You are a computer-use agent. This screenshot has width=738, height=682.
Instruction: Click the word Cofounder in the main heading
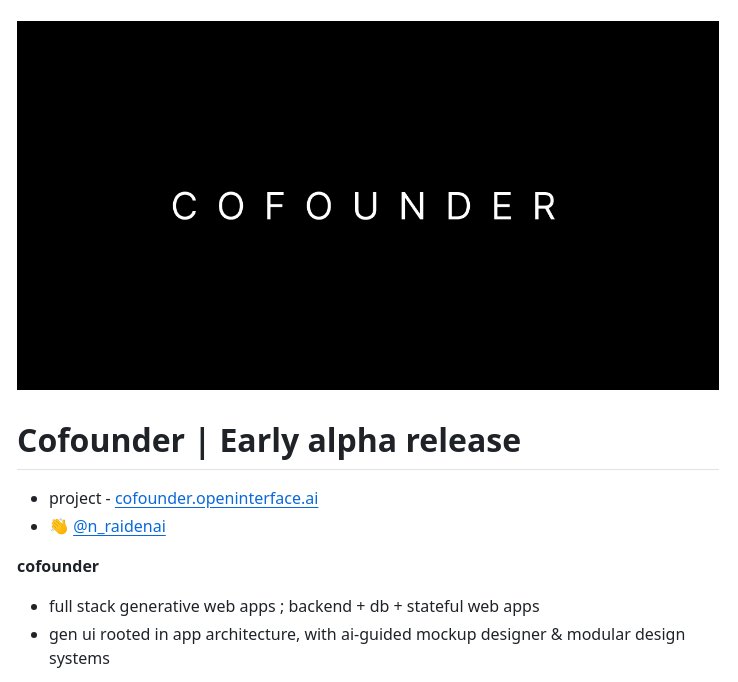point(101,441)
